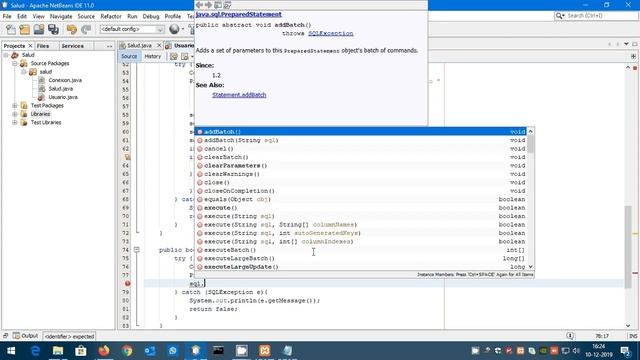Expand the Test Libraries node

tap(15, 122)
